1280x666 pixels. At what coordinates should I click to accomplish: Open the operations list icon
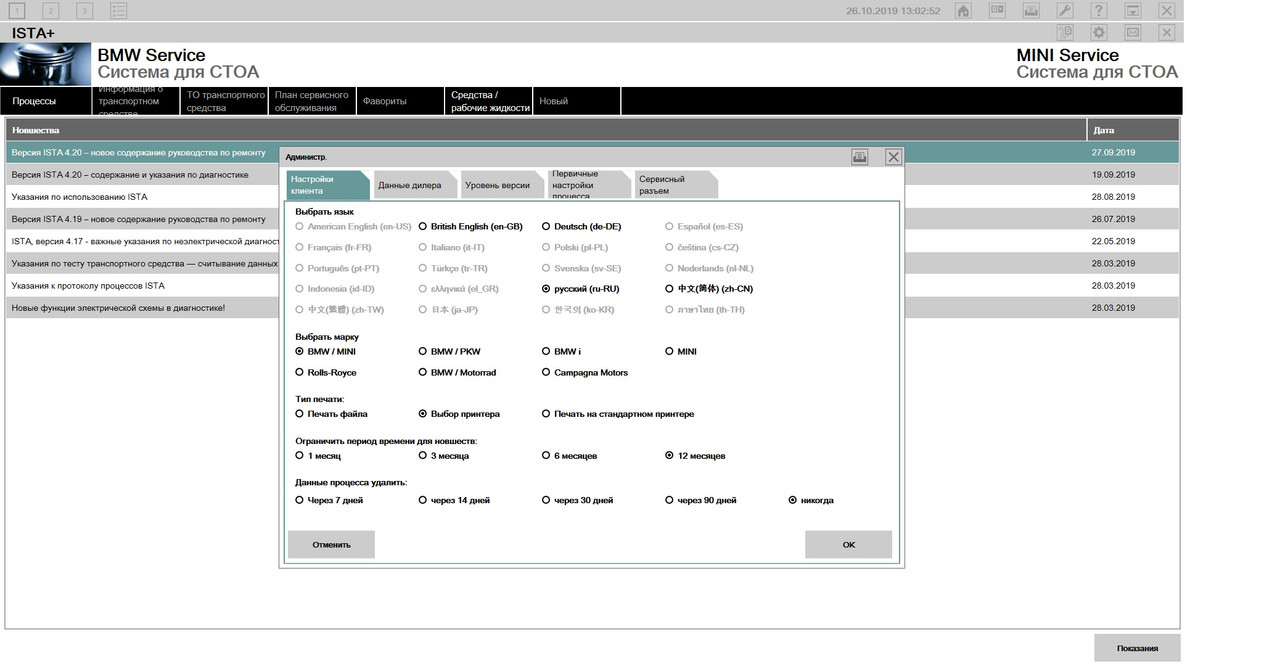(x=119, y=11)
